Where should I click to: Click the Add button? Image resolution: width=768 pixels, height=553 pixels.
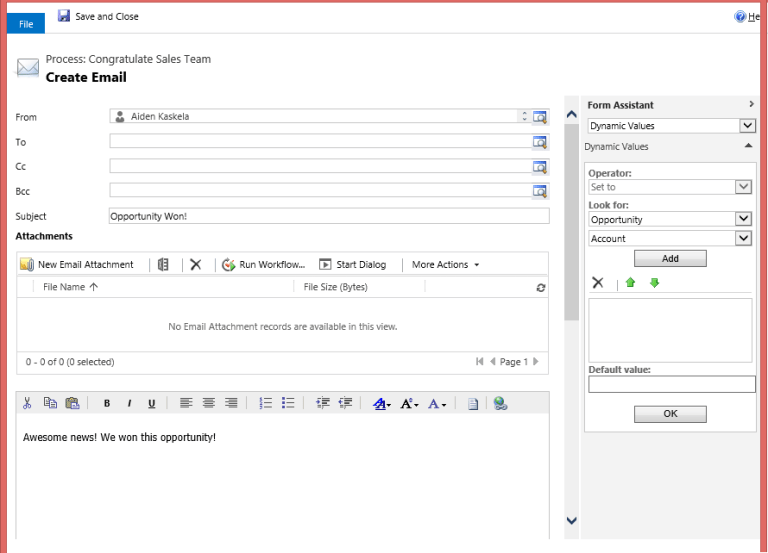coord(670,259)
